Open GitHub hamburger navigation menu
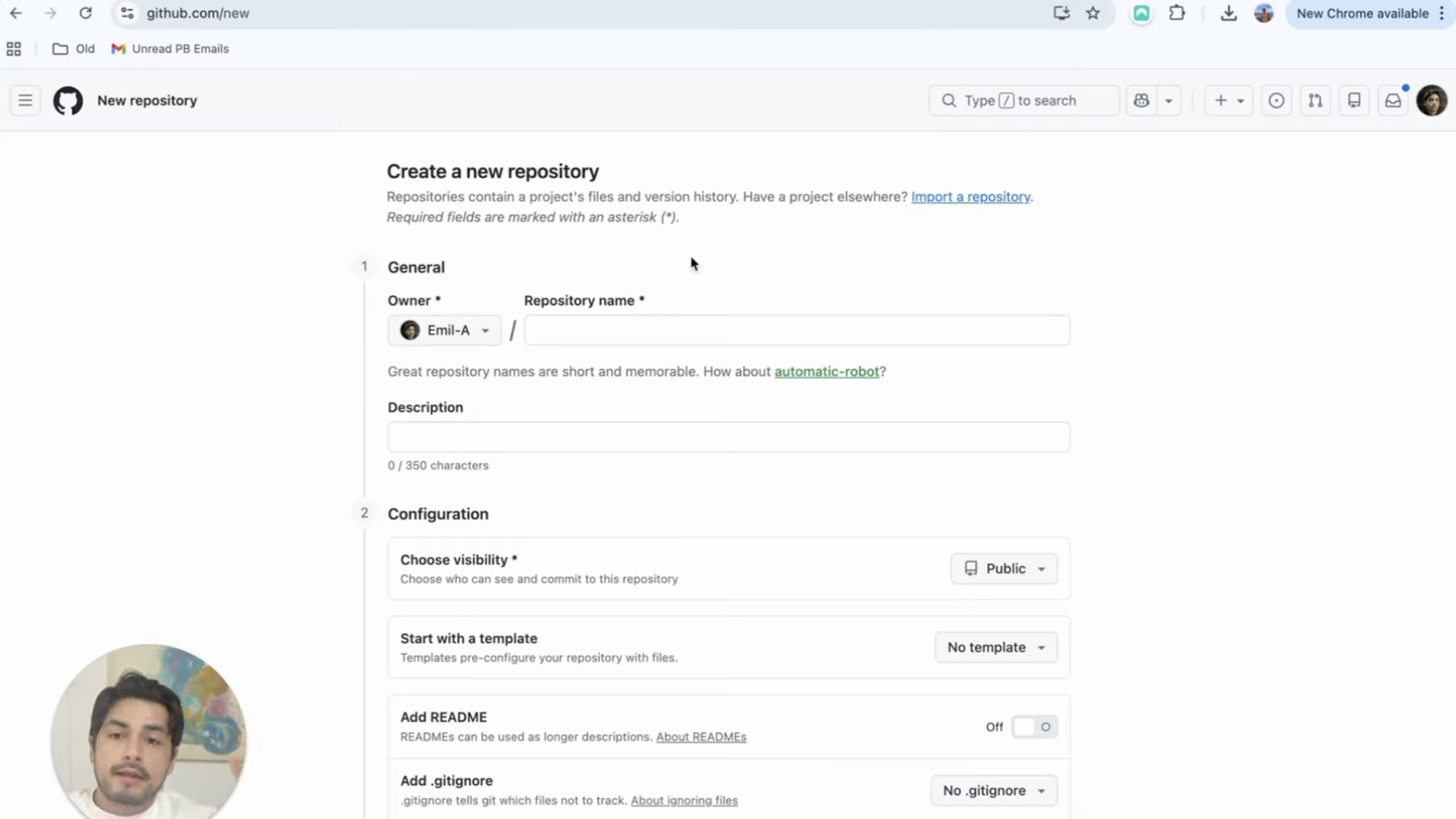The height and width of the screenshot is (819, 1456). [25, 100]
